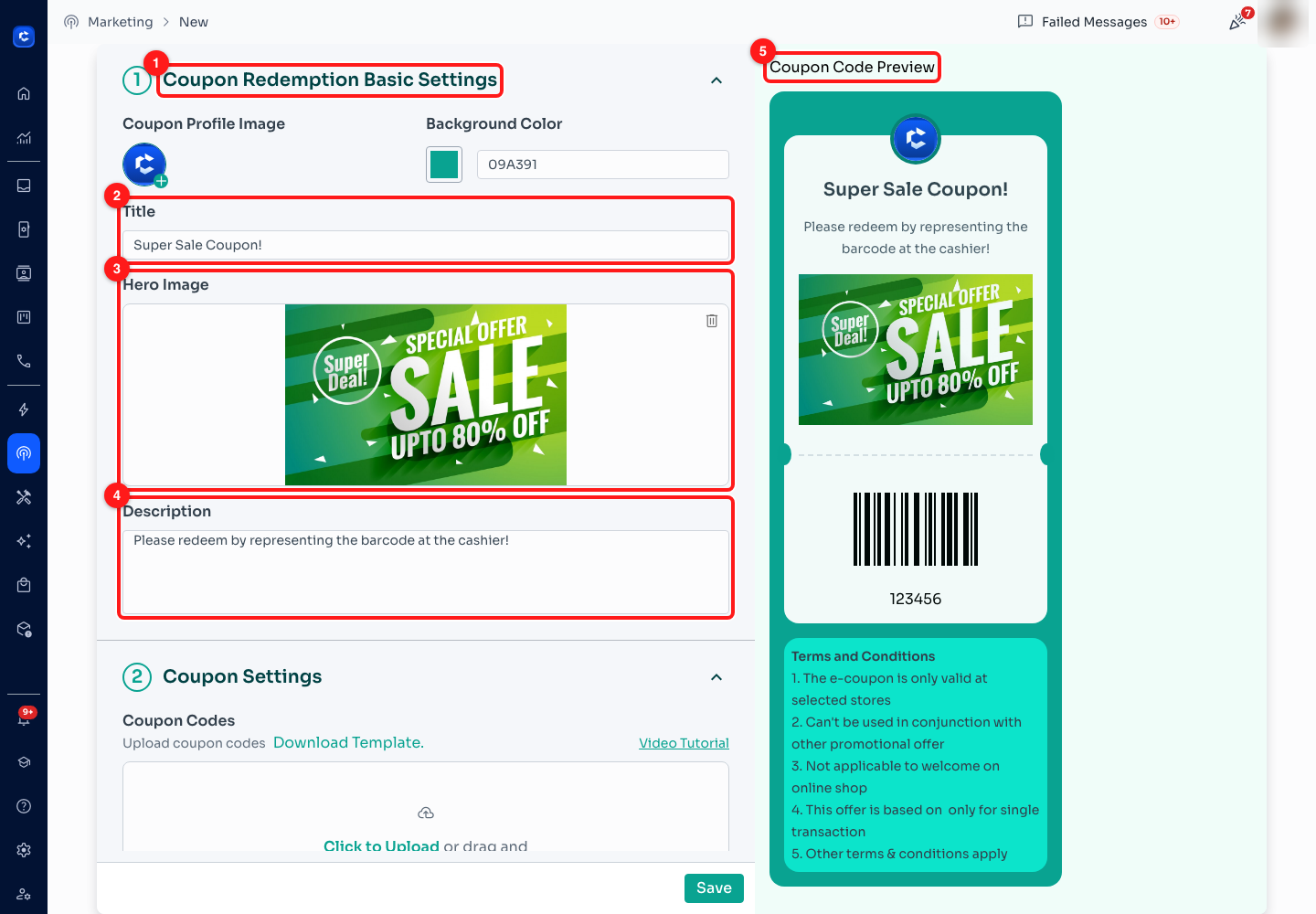Open the crossed tools icon in sidebar

24,497
